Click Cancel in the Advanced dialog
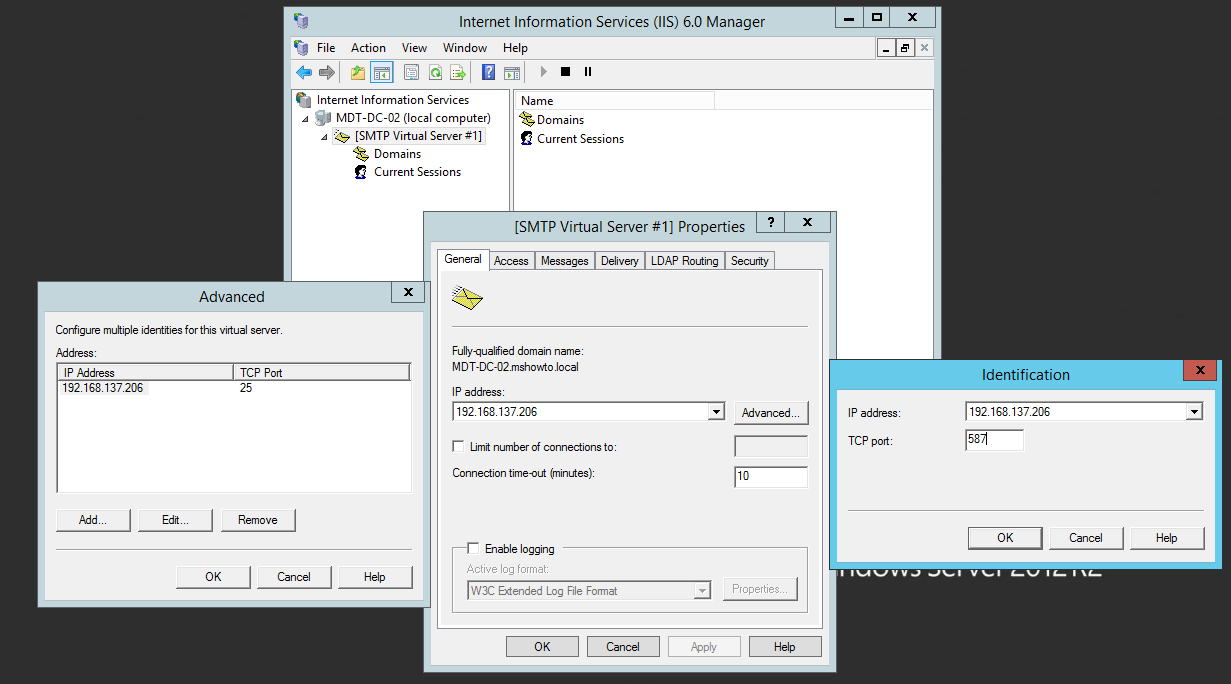1231x684 pixels. [x=294, y=577]
